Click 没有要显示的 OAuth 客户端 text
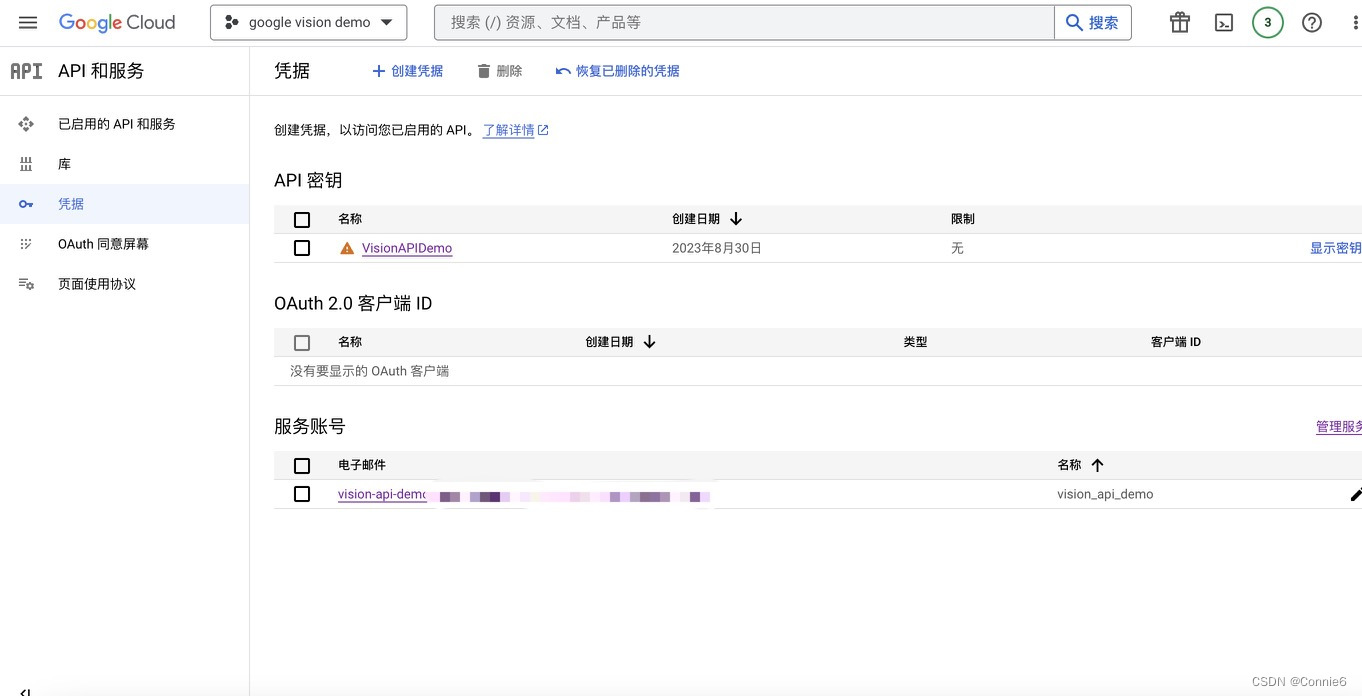This screenshot has height=696, width=1362. (369, 371)
